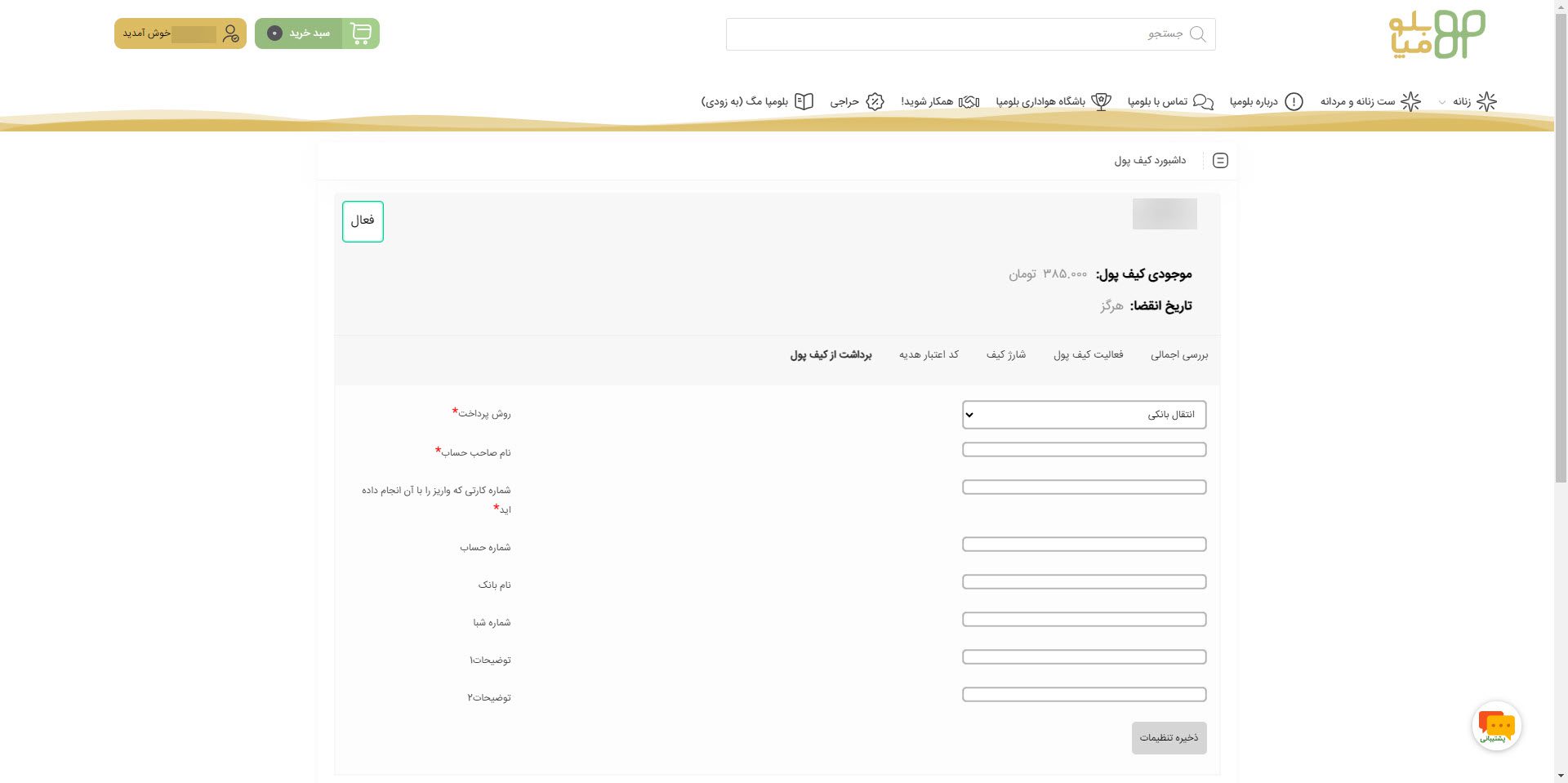Open the gift credit code tab
The height and width of the screenshot is (783, 1568).
(929, 355)
